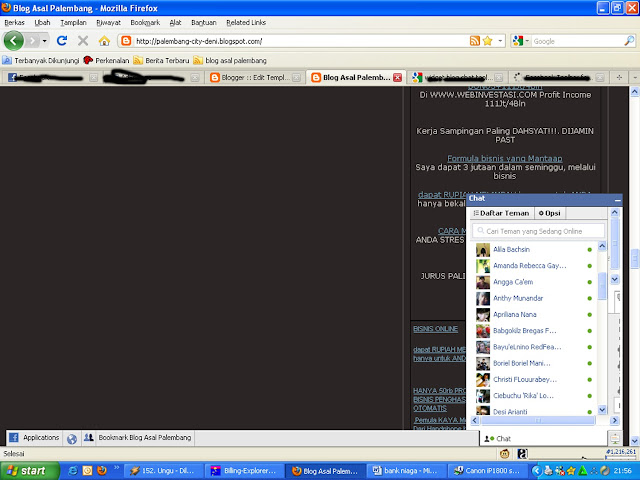Click the monkey icon in the status bar
The image size is (640, 480).
[x=505, y=453]
